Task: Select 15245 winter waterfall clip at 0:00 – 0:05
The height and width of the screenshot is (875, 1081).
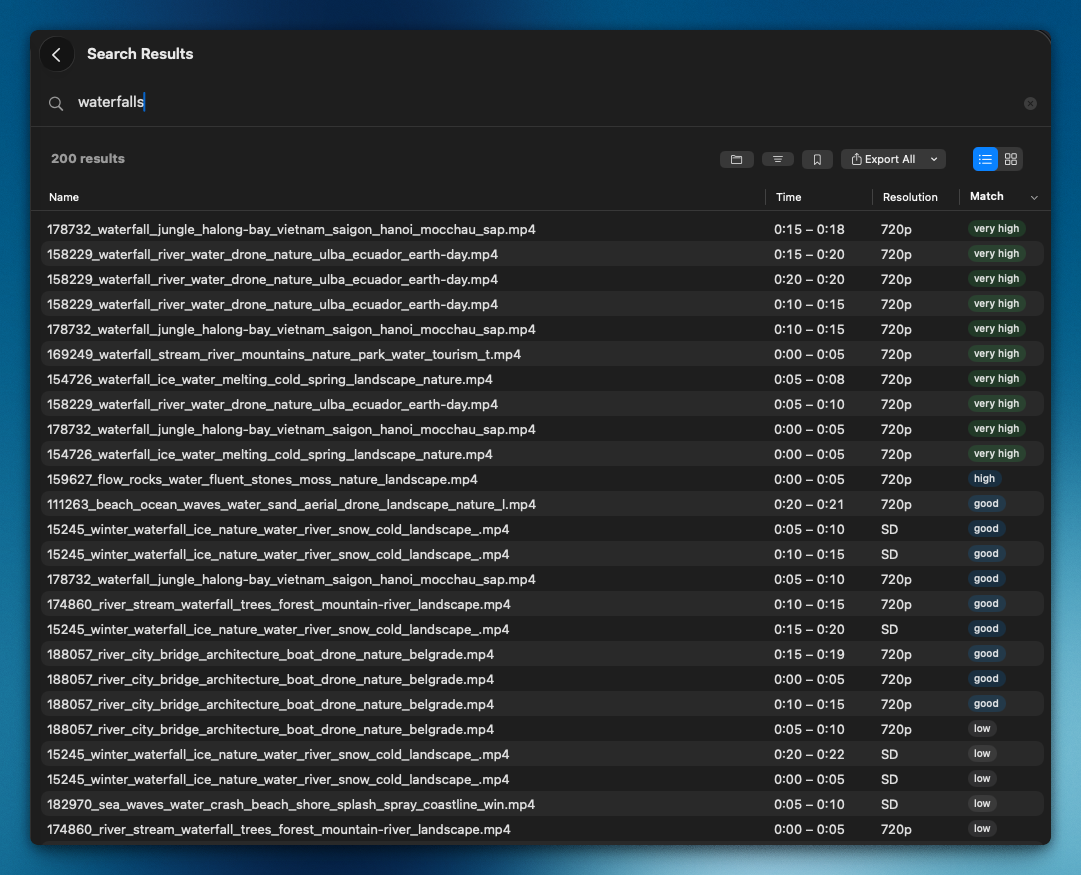Action: [542, 779]
